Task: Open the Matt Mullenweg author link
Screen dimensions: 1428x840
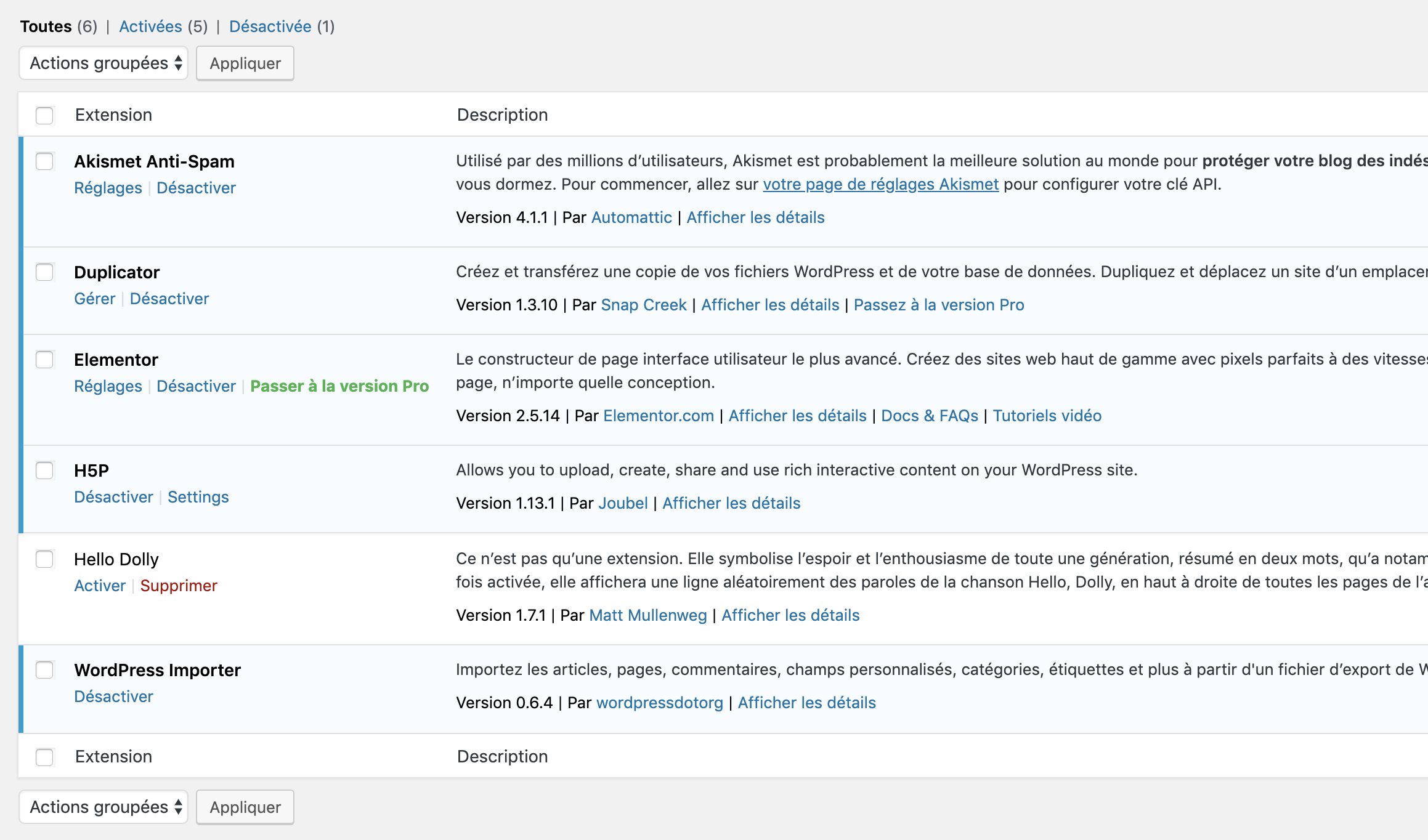Action: pos(648,615)
